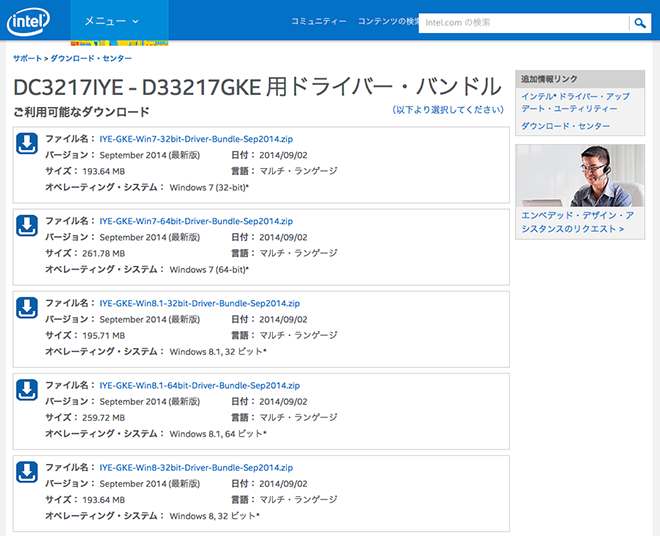Open インテル ドライバー・アップデート・ユーティリティー link
The height and width of the screenshot is (536, 660).
point(575,102)
